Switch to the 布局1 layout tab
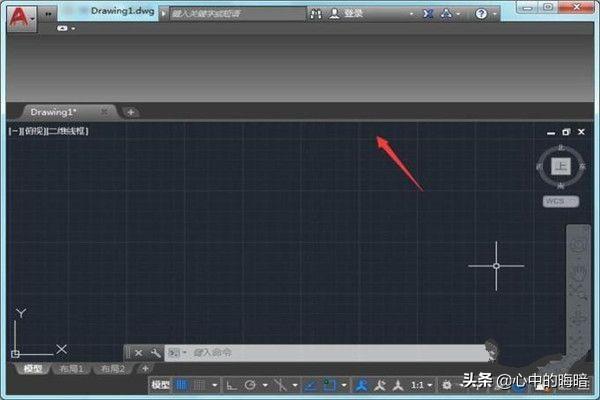The width and height of the screenshot is (600, 400). point(73,369)
